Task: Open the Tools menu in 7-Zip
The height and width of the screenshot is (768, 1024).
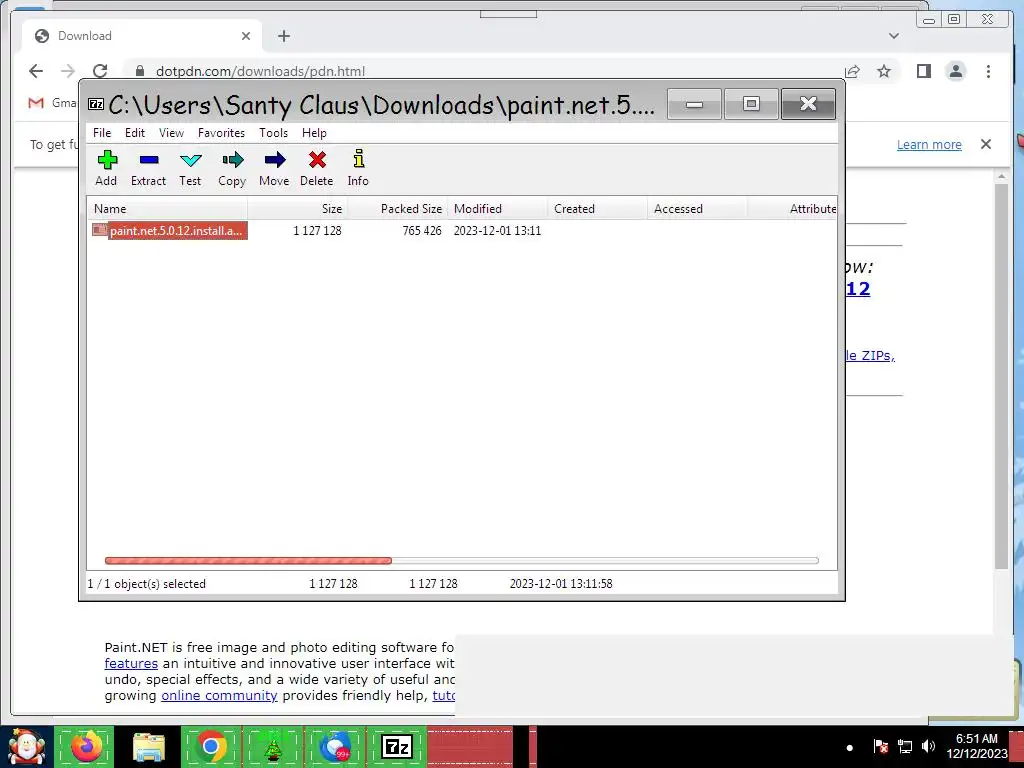Action: (x=273, y=133)
